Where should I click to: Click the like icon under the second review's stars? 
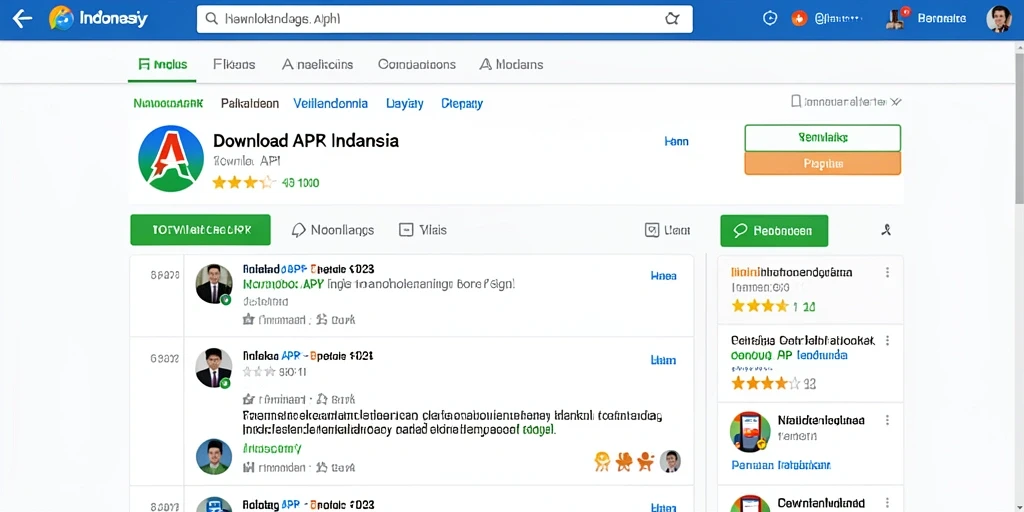[248, 398]
